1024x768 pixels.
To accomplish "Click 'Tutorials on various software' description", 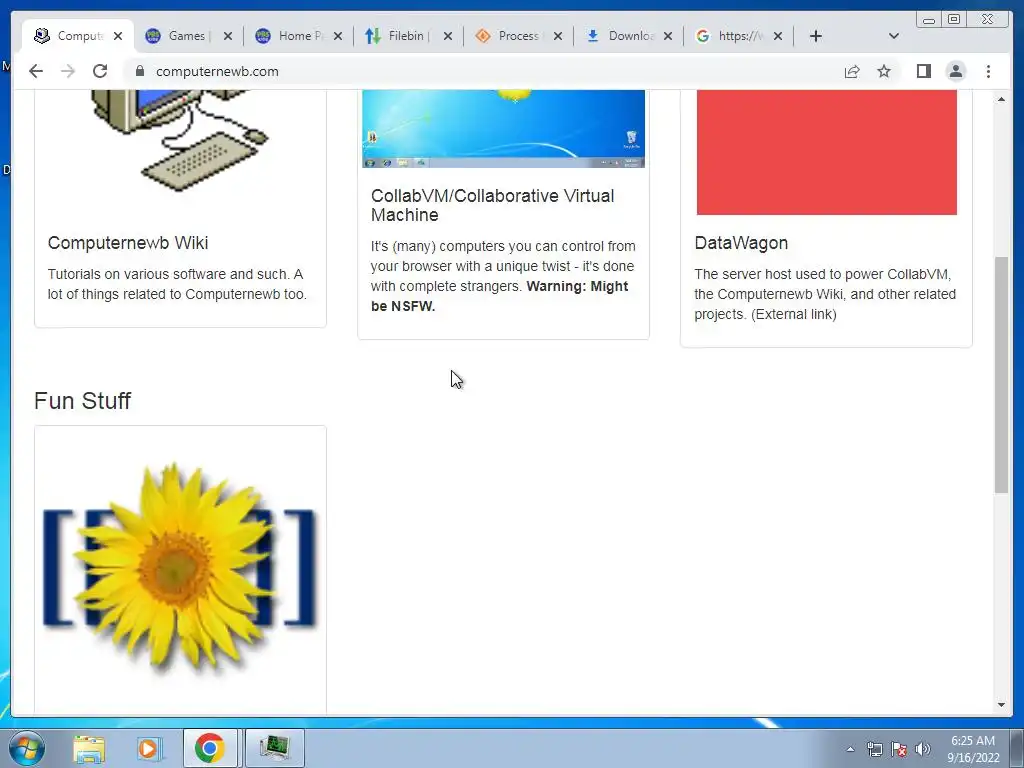I will coord(177,284).
